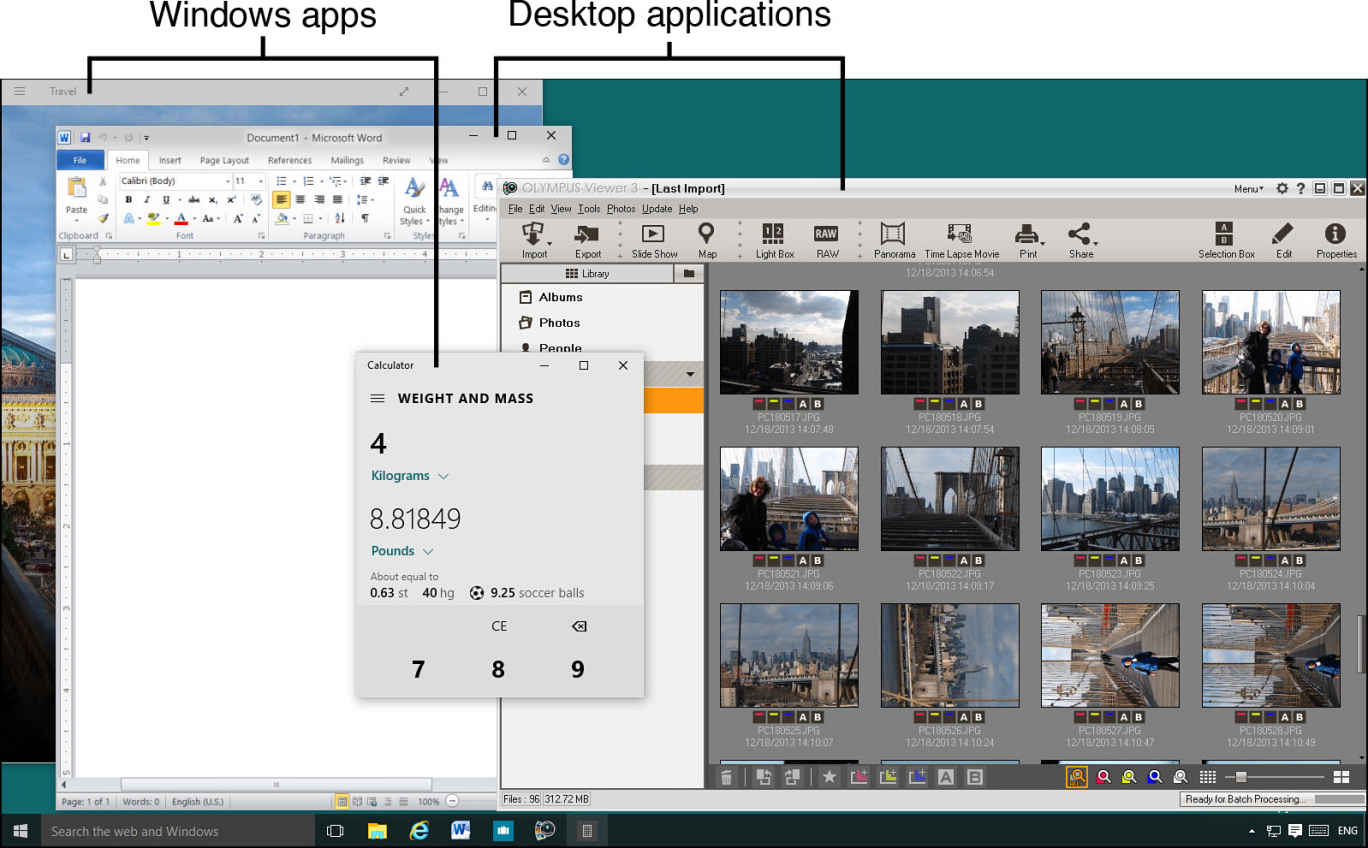Switch to the Page Layout tab in Word
1368x848 pixels.
coord(224,160)
